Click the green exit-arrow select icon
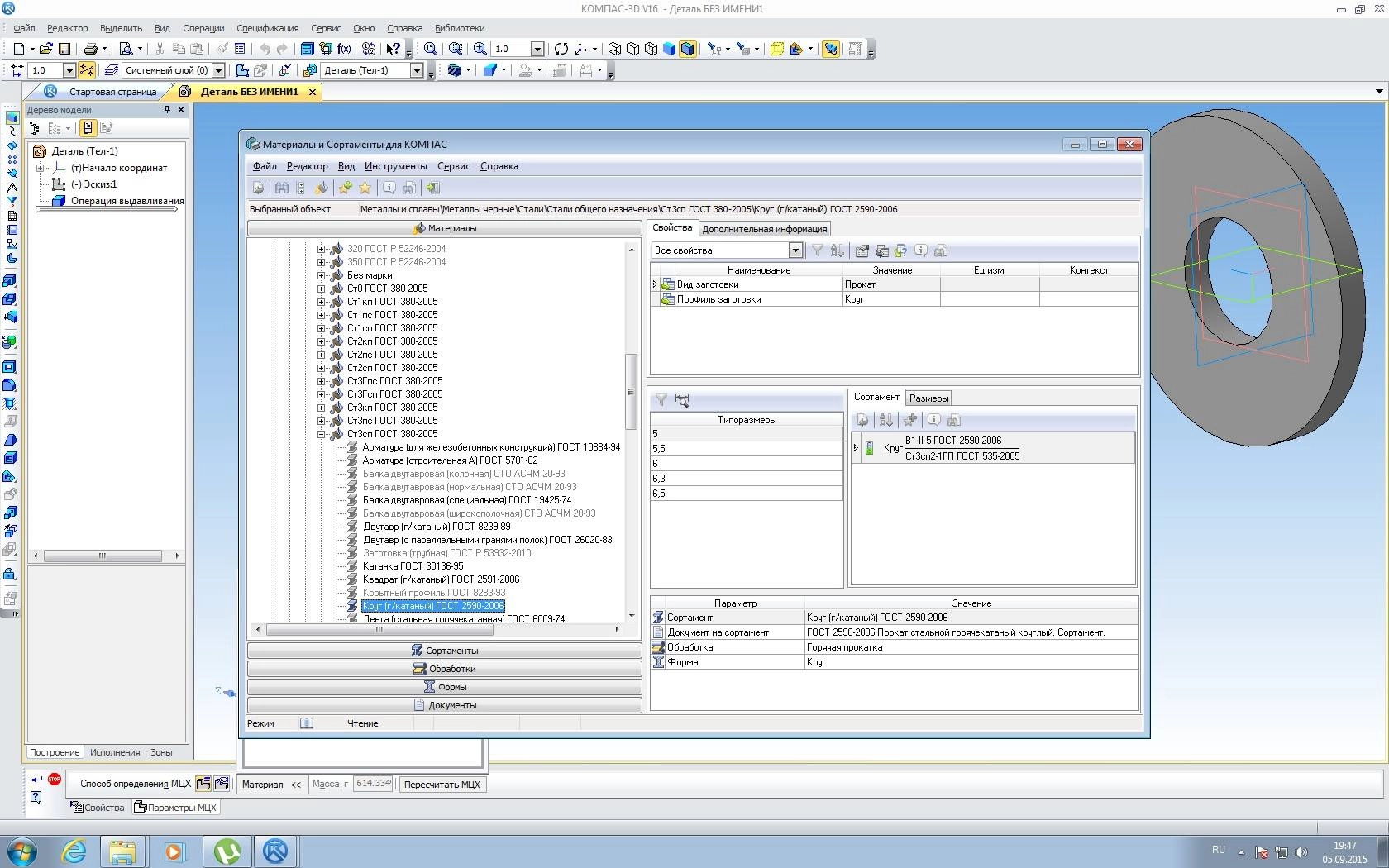 coord(433,188)
